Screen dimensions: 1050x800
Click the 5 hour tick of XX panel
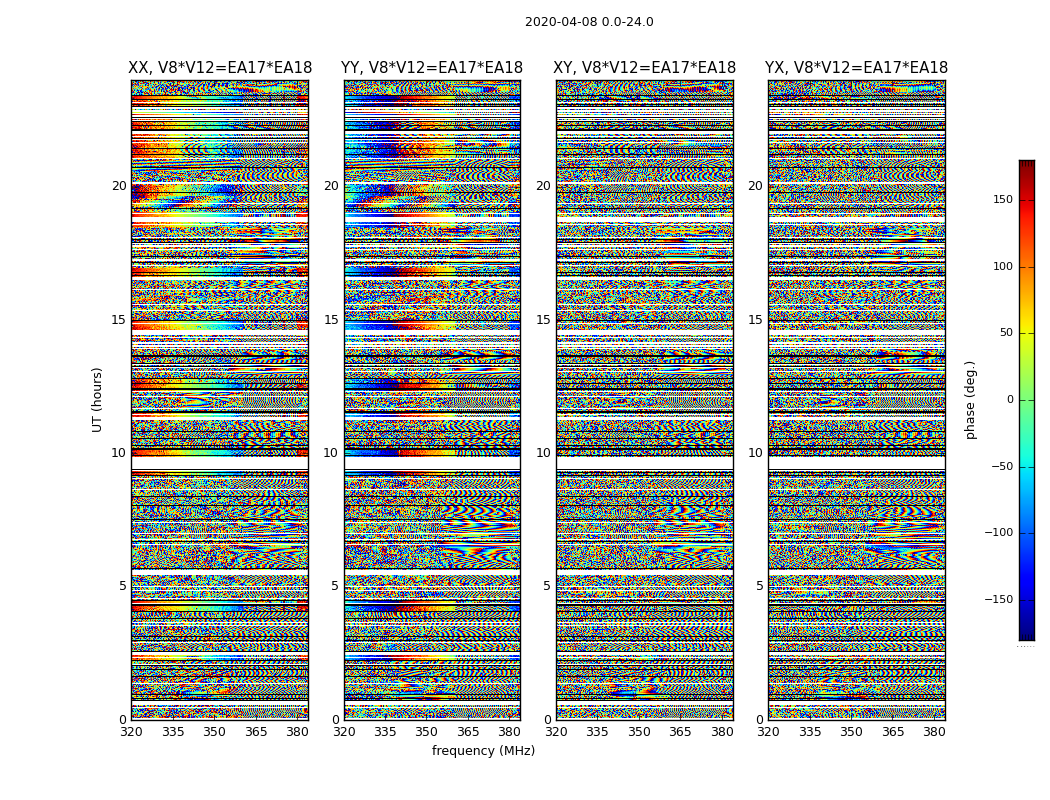123,586
